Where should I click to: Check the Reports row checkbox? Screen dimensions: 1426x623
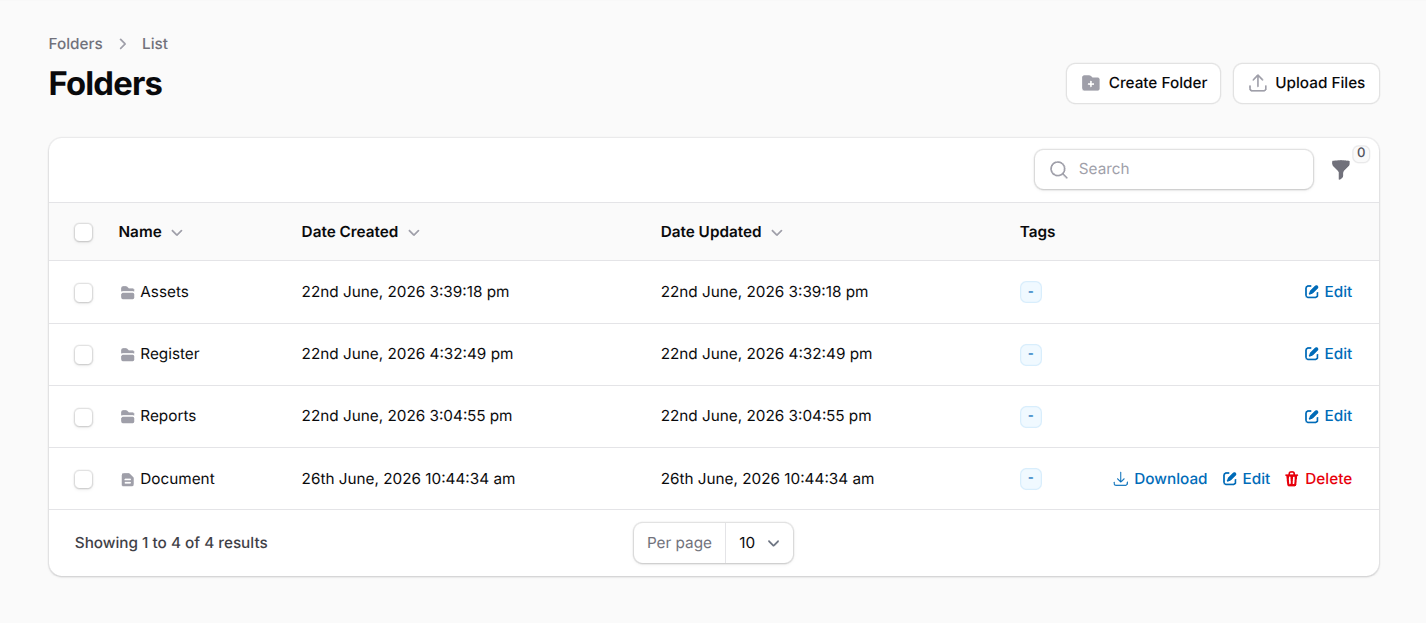(84, 417)
